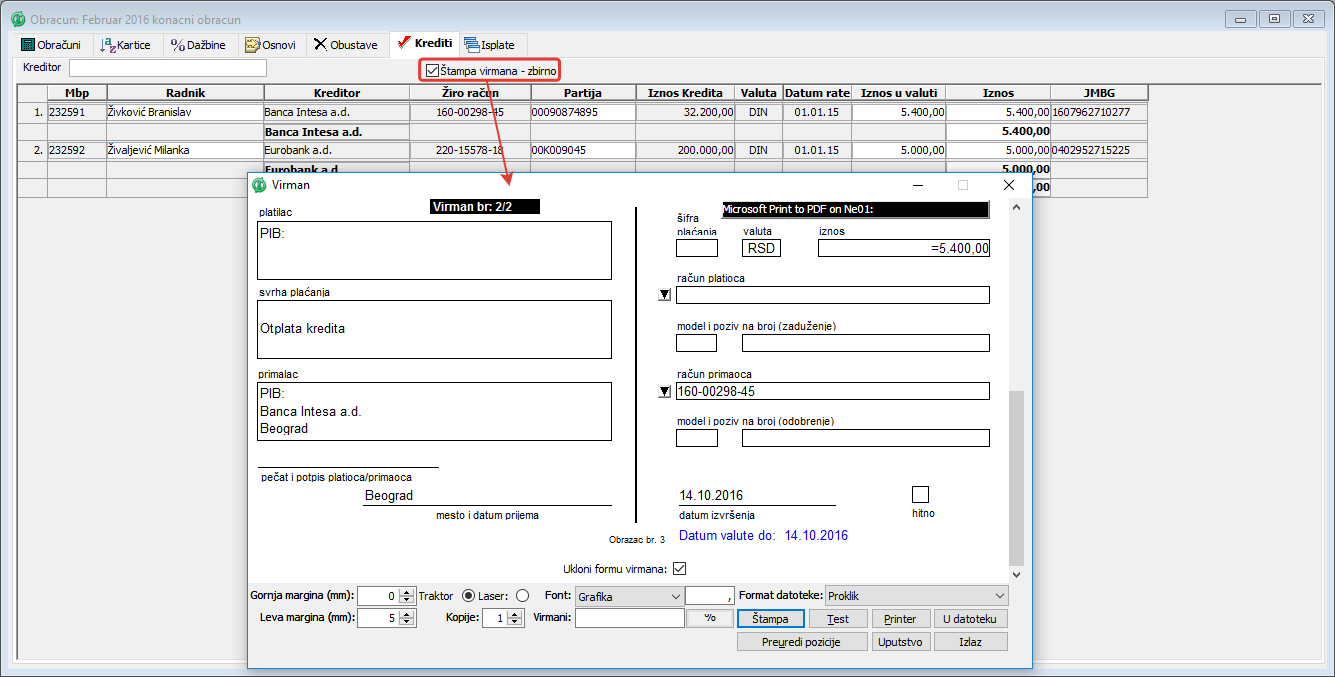Increase Gornja margina value
1335x677 pixels.
(x=407, y=592)
